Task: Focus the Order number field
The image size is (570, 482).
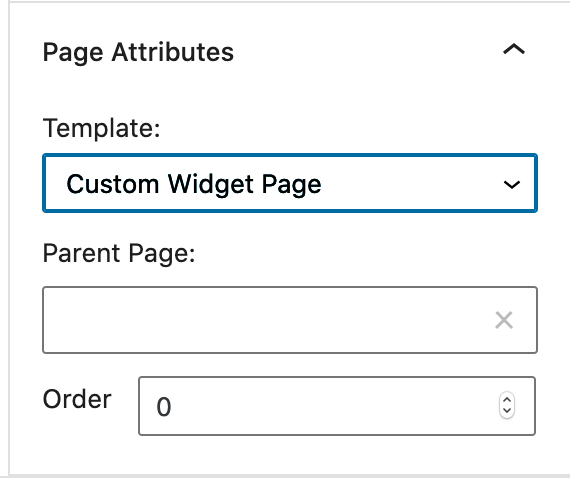Action: [x=337, y=406]
